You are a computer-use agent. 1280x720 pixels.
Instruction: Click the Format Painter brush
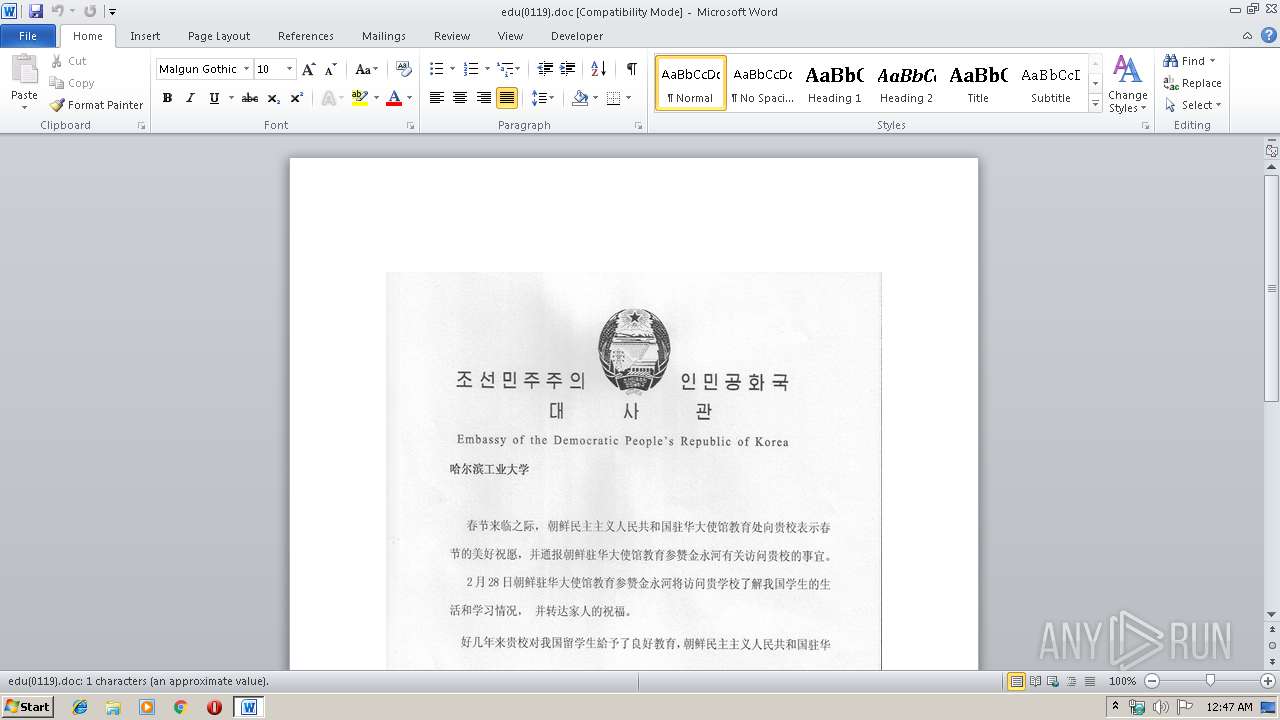point(96,105)
